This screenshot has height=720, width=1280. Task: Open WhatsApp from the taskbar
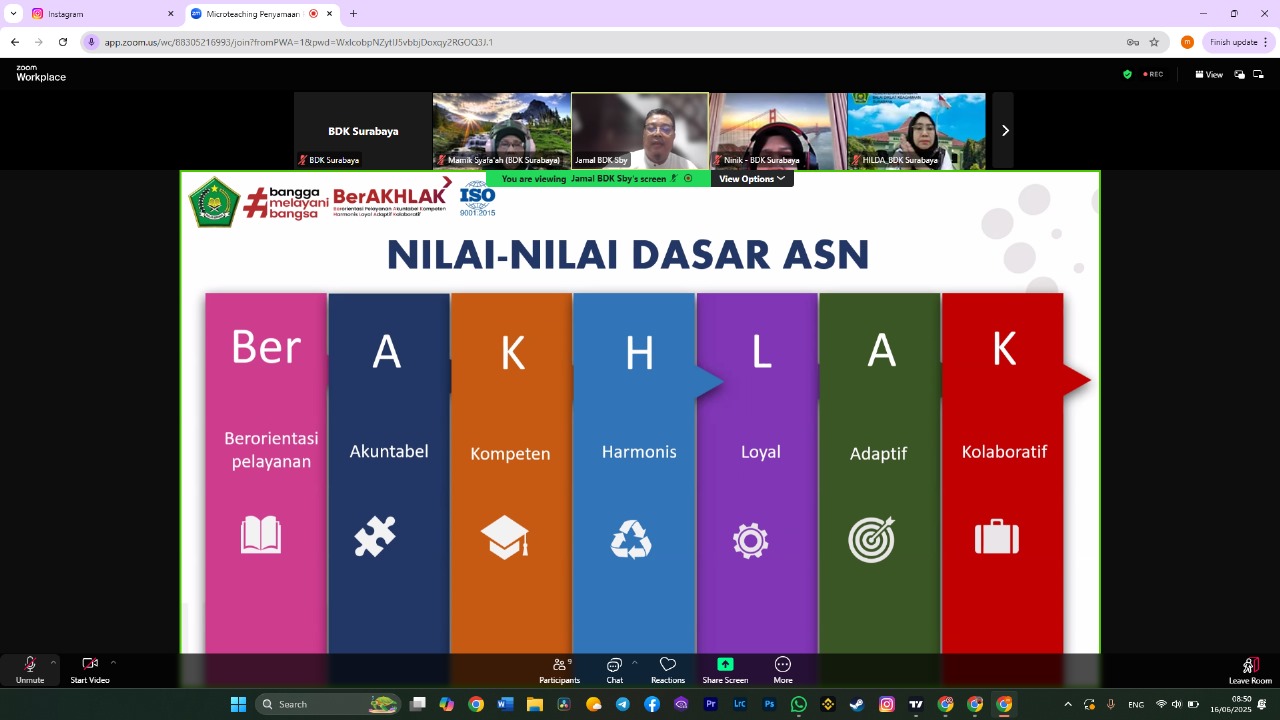(x=798, y=704)
